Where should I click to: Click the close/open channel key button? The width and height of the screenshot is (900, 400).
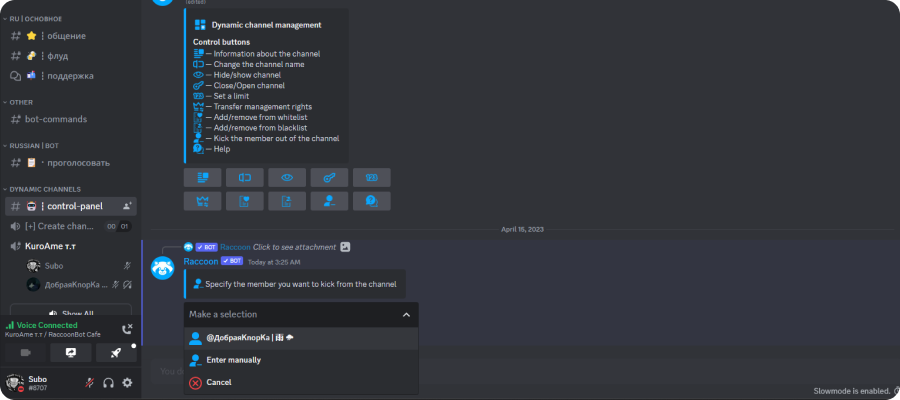[x=329, y=177]
